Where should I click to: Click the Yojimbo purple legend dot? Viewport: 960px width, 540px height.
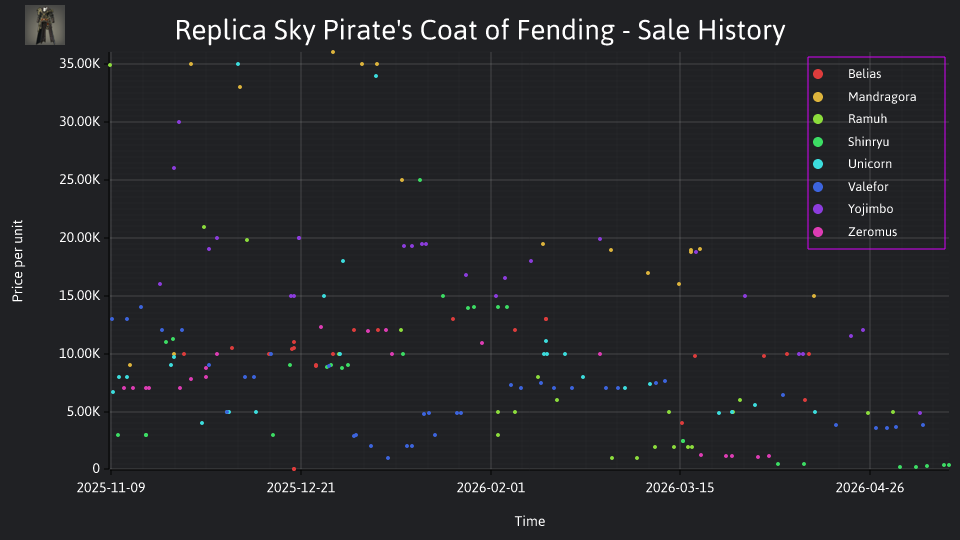click(818, 209)
